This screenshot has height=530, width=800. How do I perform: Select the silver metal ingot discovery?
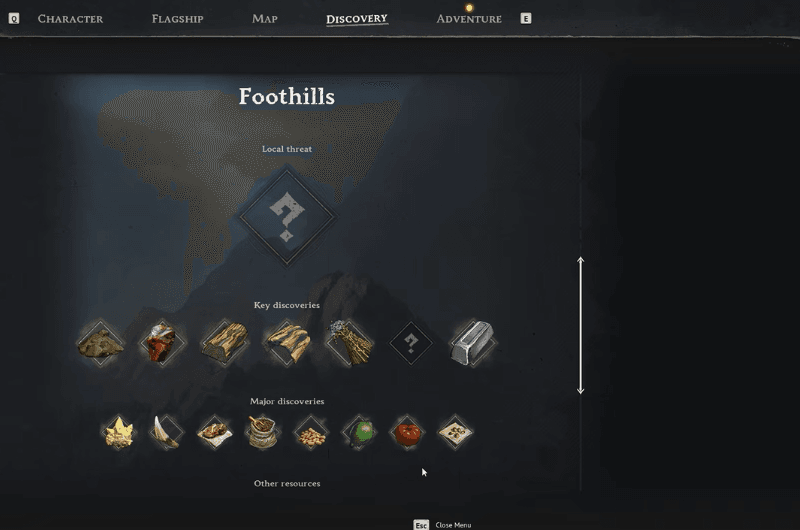(x=472, y=343)
